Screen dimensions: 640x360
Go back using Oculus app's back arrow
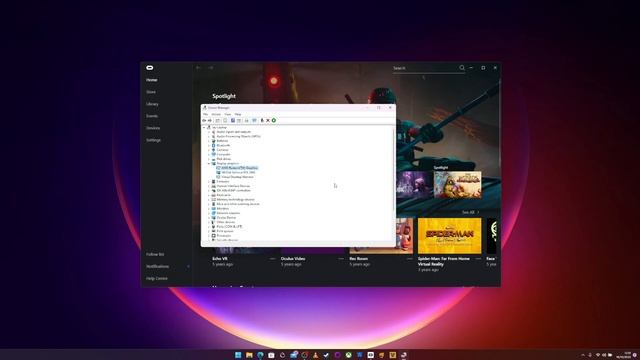198,68
